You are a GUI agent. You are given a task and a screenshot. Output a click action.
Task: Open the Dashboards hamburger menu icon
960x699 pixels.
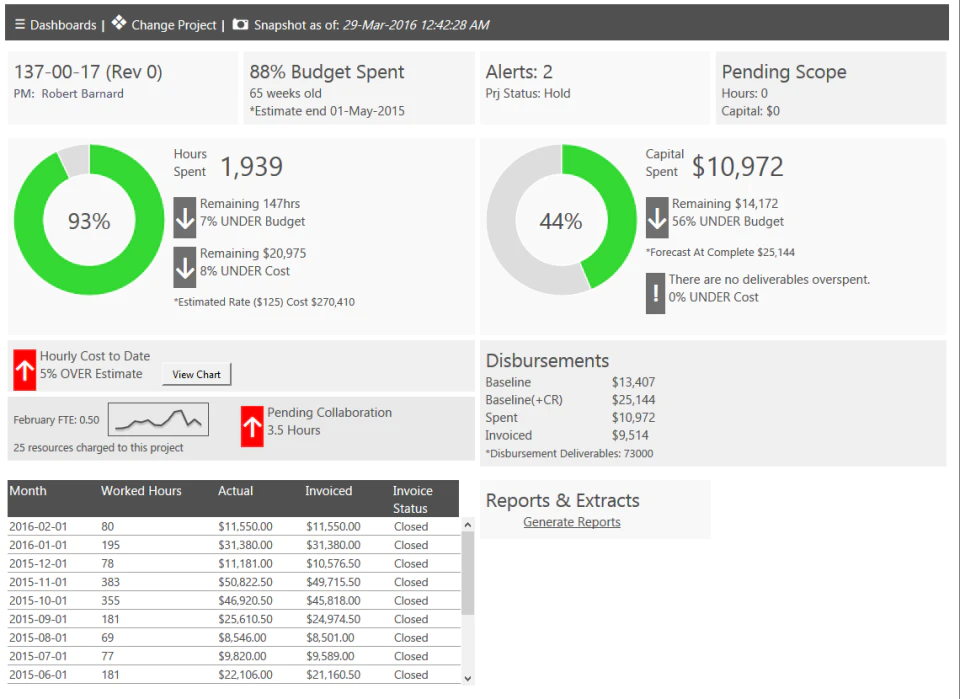pos(20,24)
